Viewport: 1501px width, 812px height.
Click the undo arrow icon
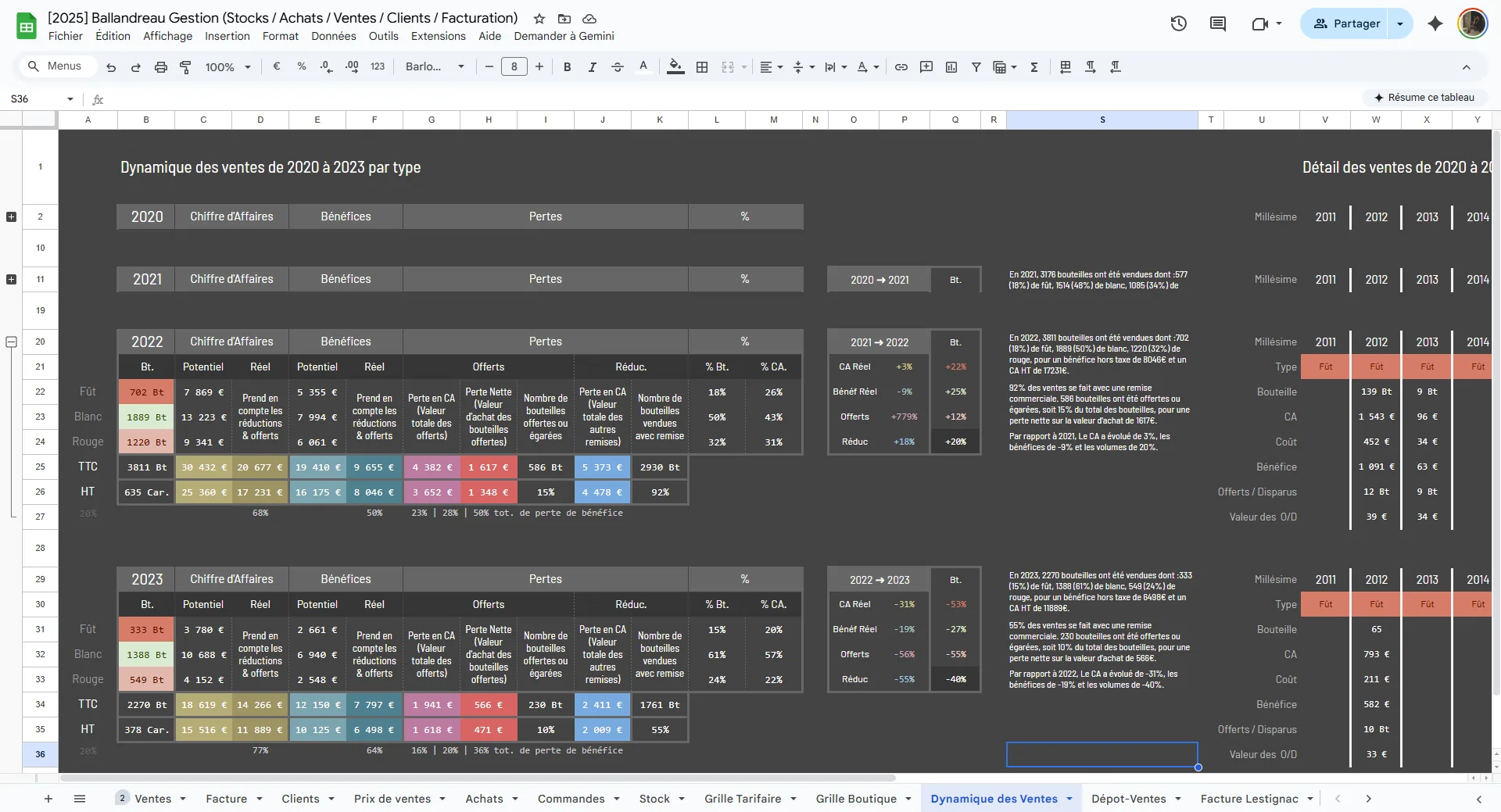point(111,67)
